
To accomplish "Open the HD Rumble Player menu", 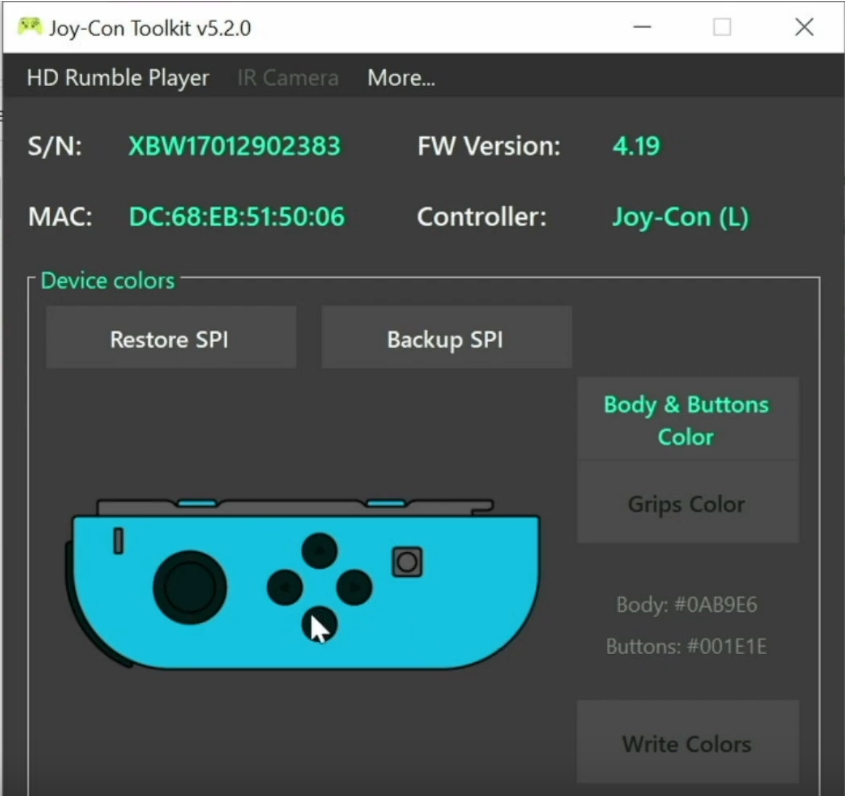I will pyautogui.click(x=118, y=78).
